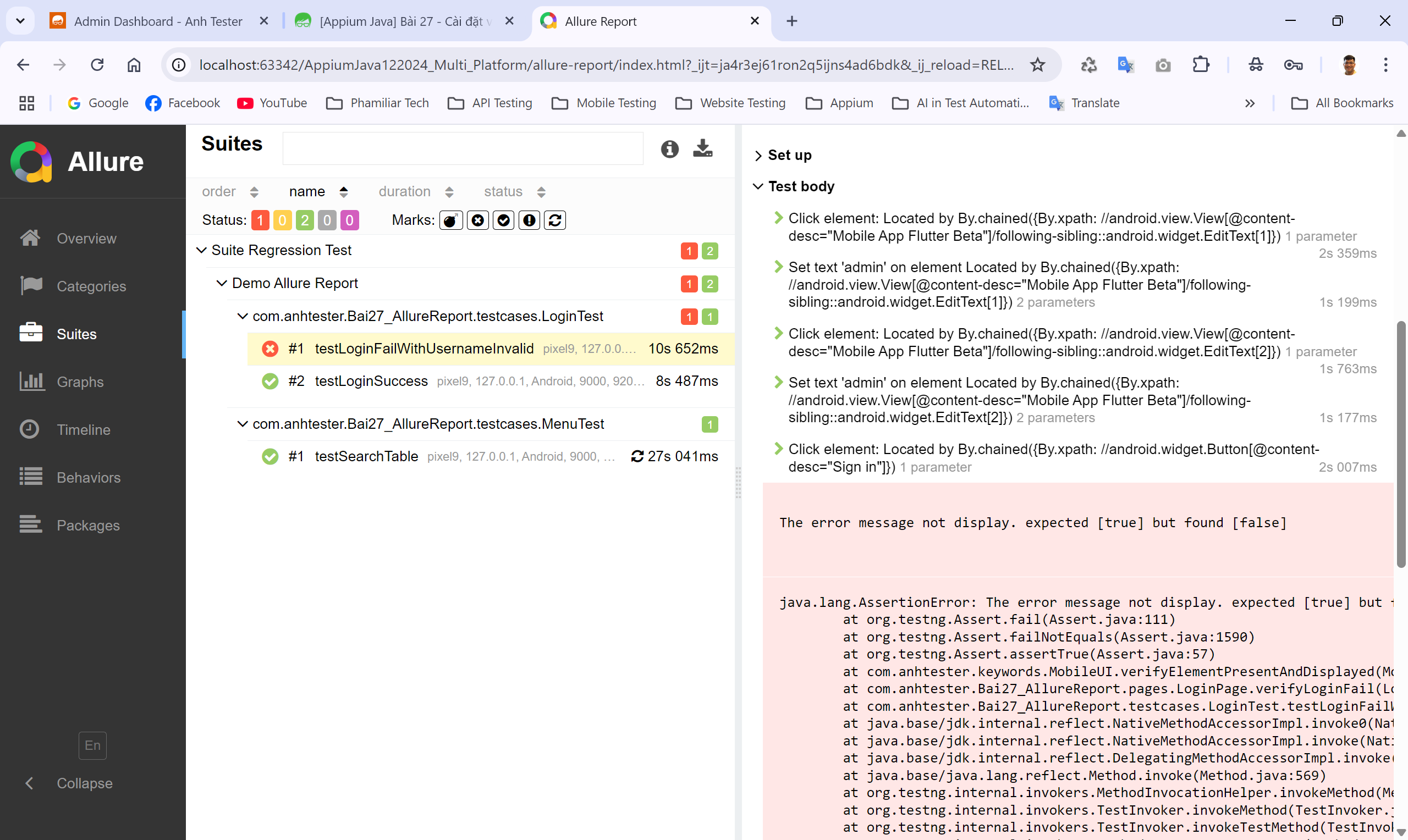
Task: Select the testLoginSuccess test case
Action: [x=371, y=381]
